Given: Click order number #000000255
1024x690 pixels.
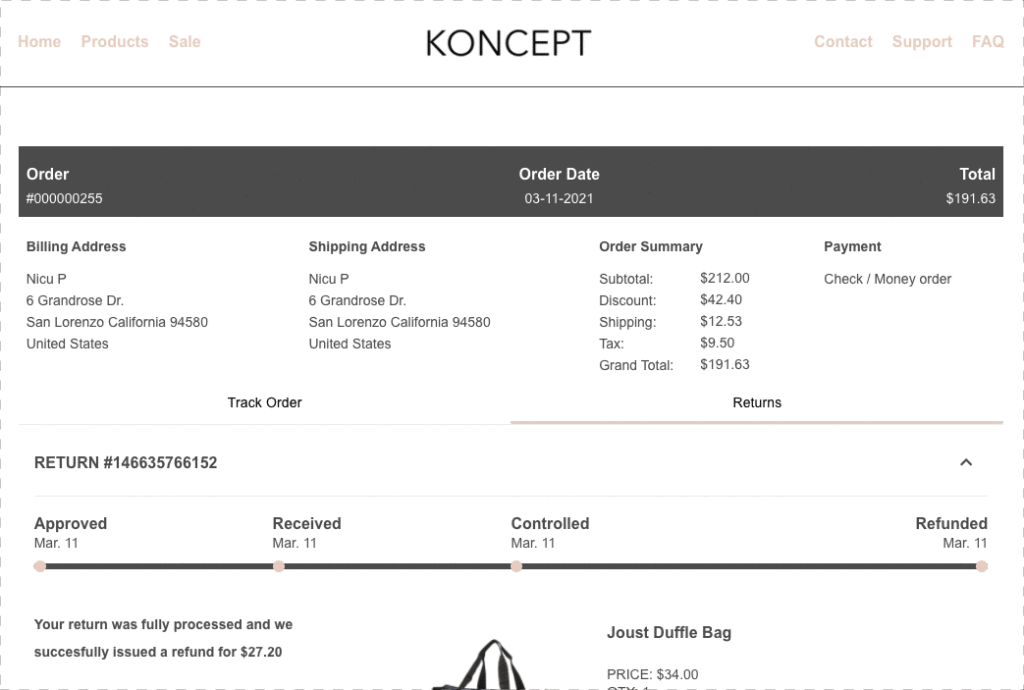Looking at the screenshot, I should pos(64,198).
